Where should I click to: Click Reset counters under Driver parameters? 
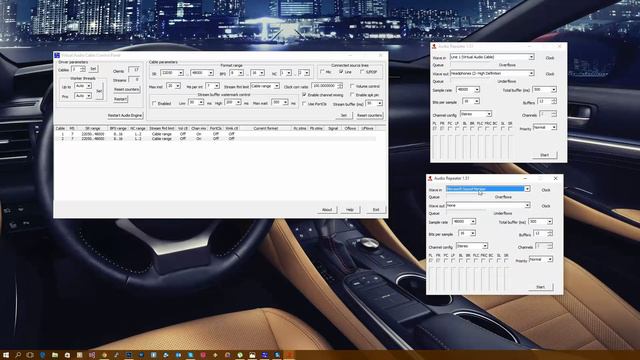click(126, 89)
